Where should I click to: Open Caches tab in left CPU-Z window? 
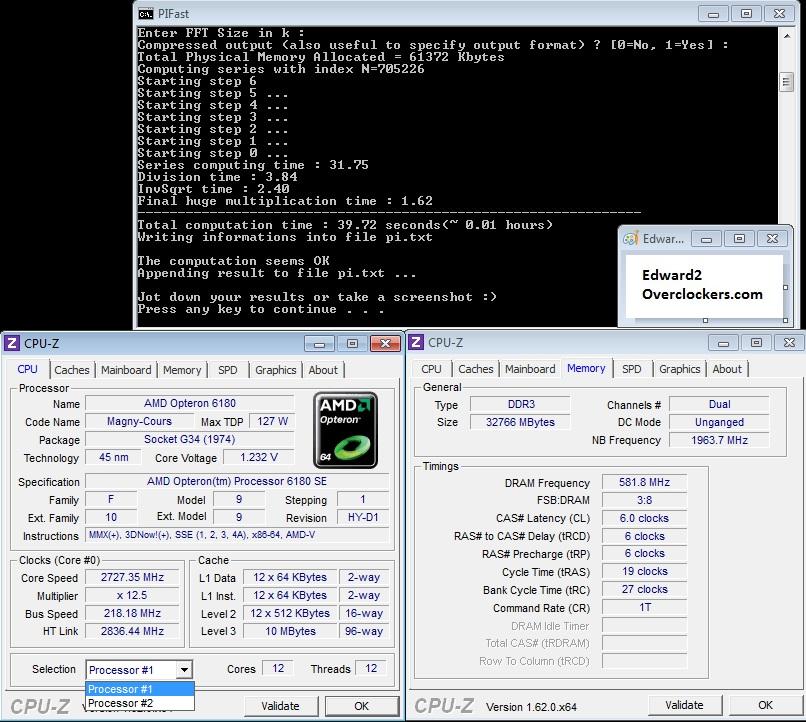[x=72, y=370]
